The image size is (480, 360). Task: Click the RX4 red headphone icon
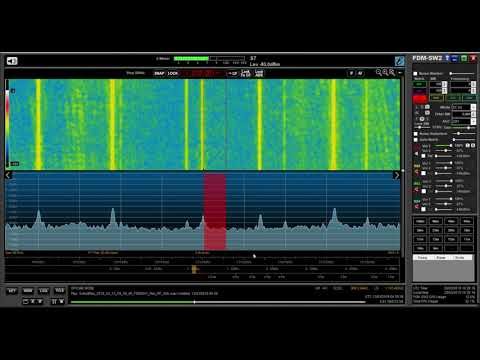pos(417,207)
